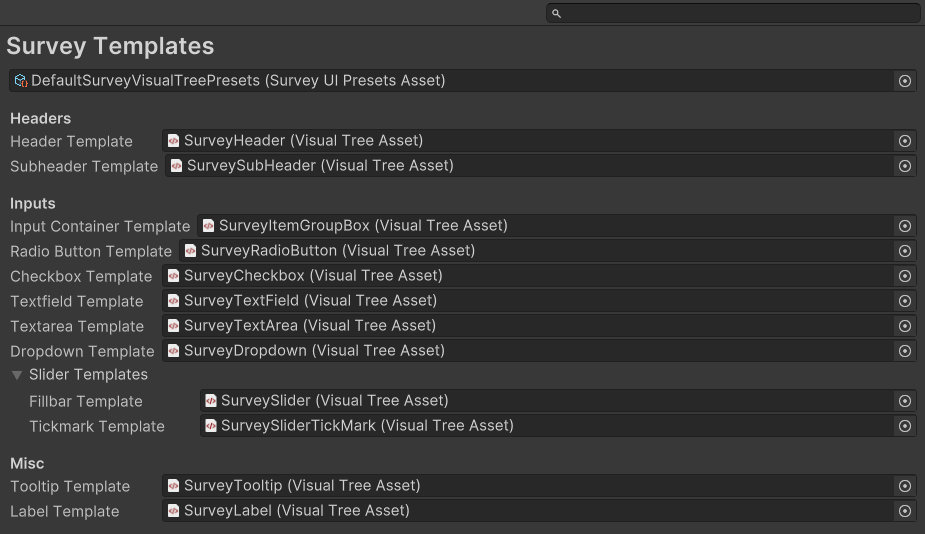Open object picker for Tooltip Template

point(904,486)
